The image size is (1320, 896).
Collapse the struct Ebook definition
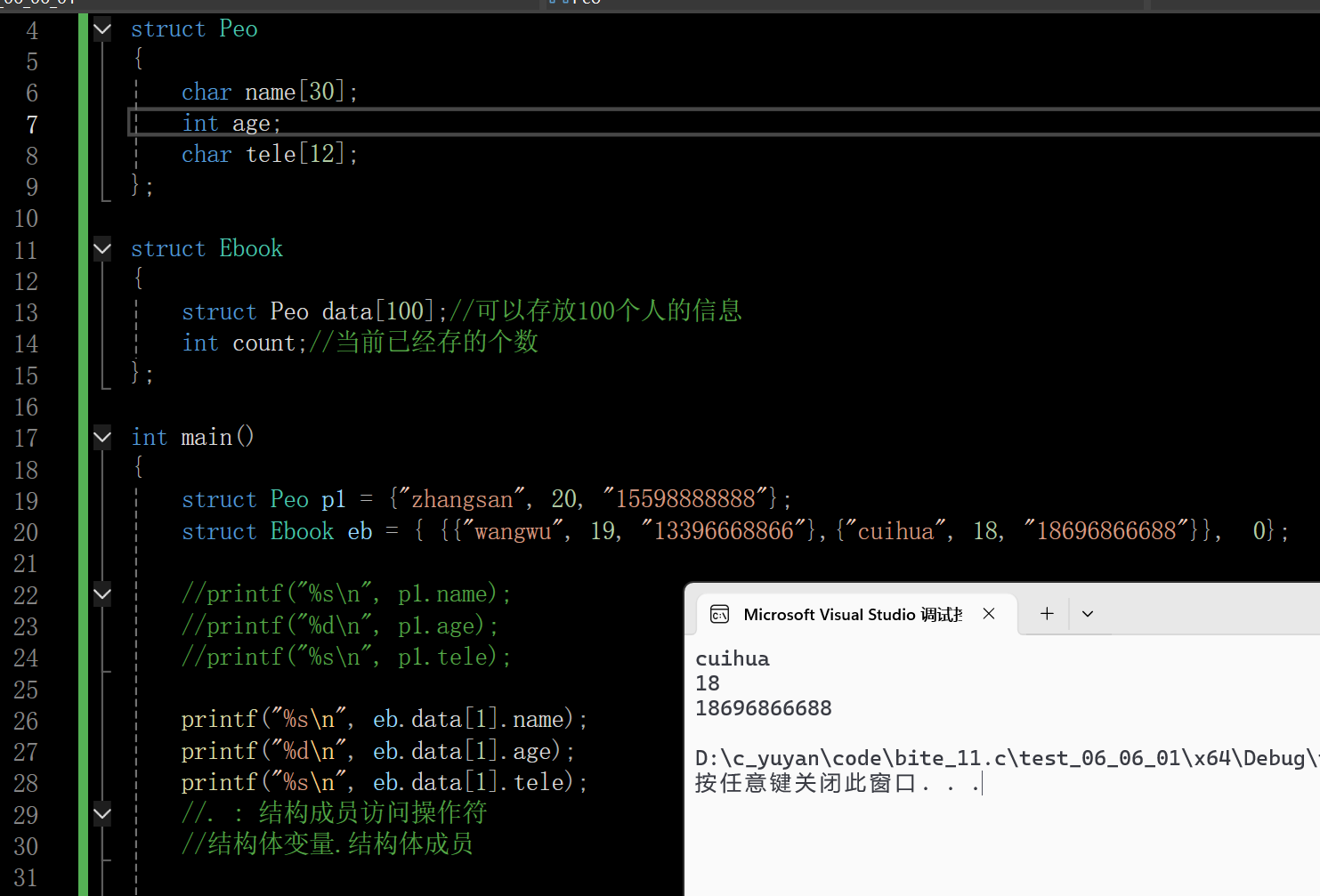pos(102,248)
